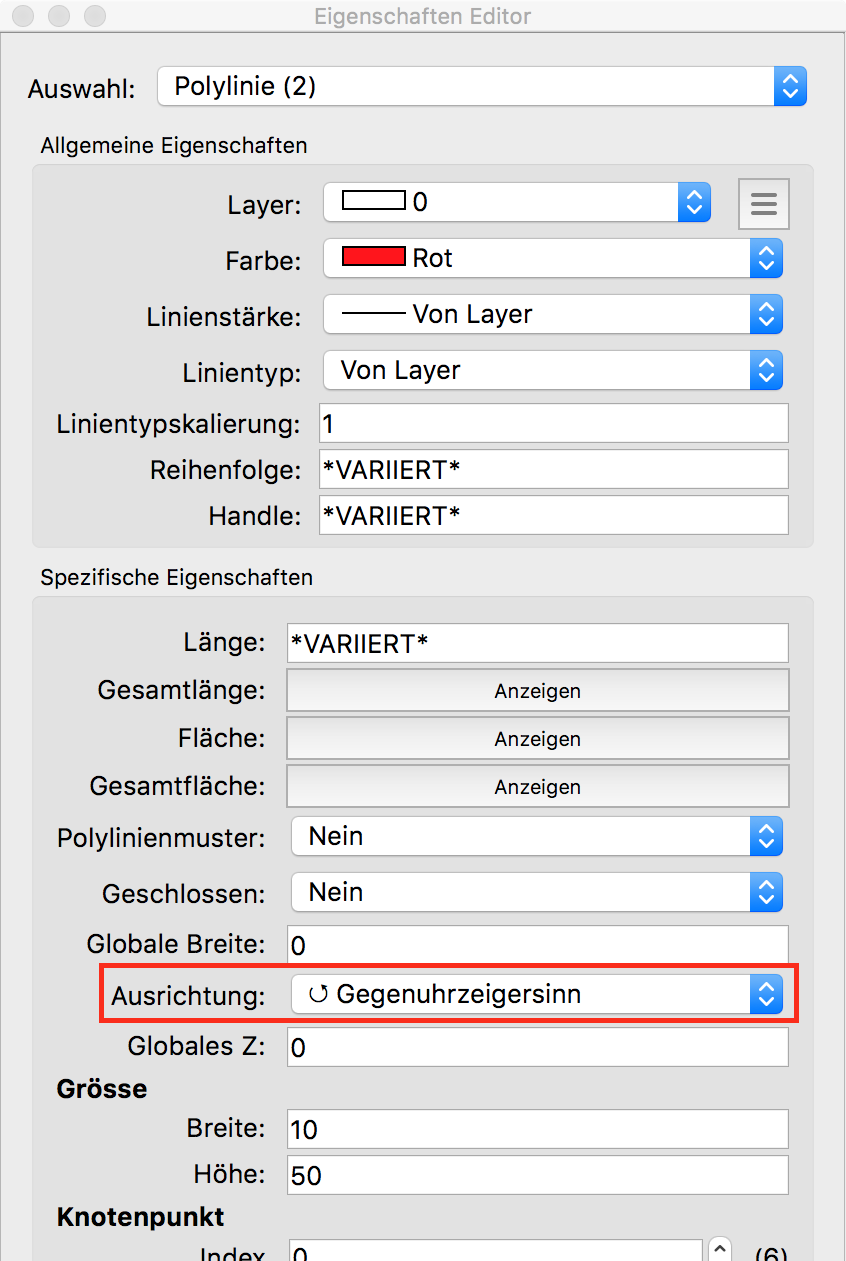Show the Gesamtfläche via Anzeigen

click(x=537, y=787)
